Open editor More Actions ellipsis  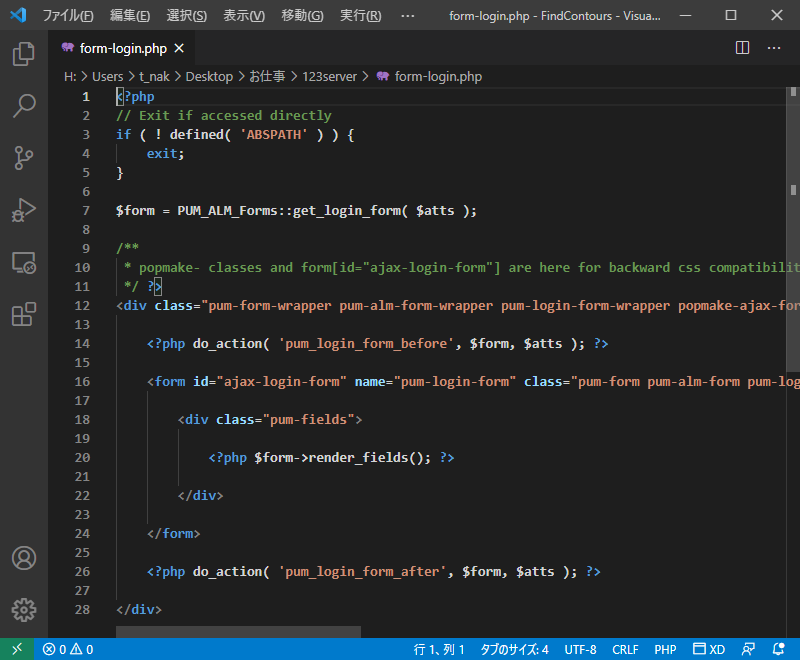point(774,48)
